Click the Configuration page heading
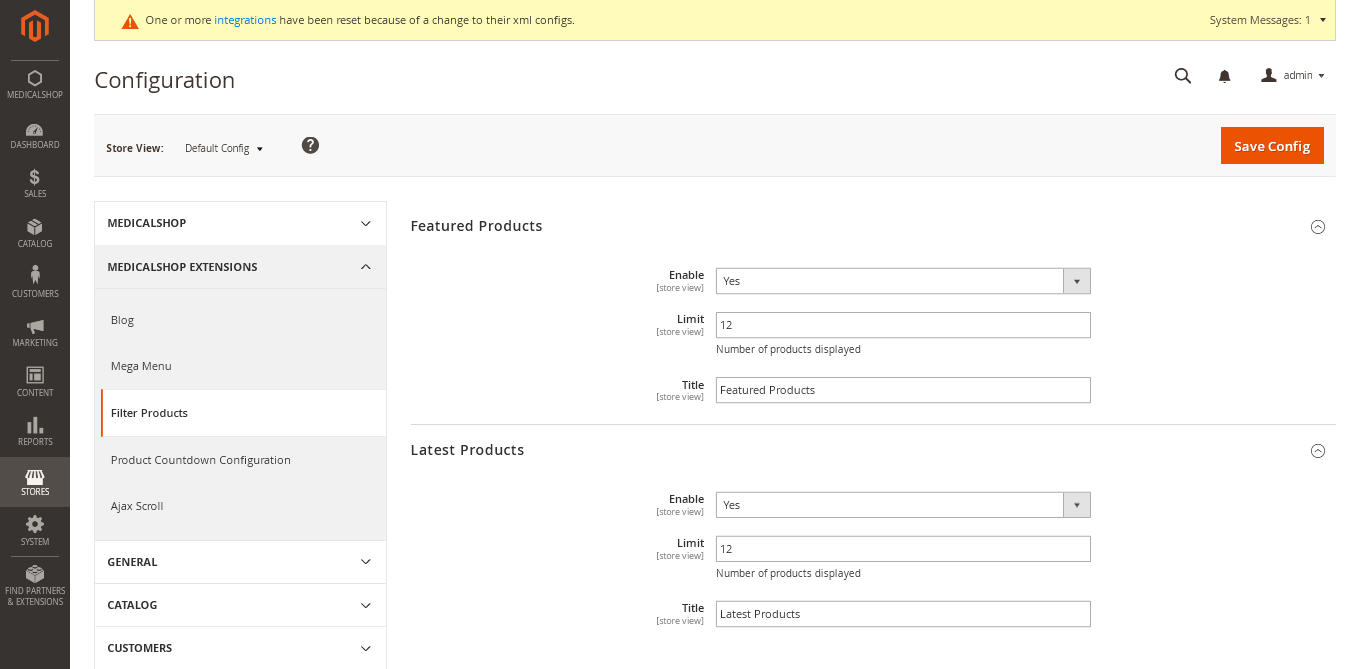Viewport: 1360px width, 669px height. [x=165, y=80]
